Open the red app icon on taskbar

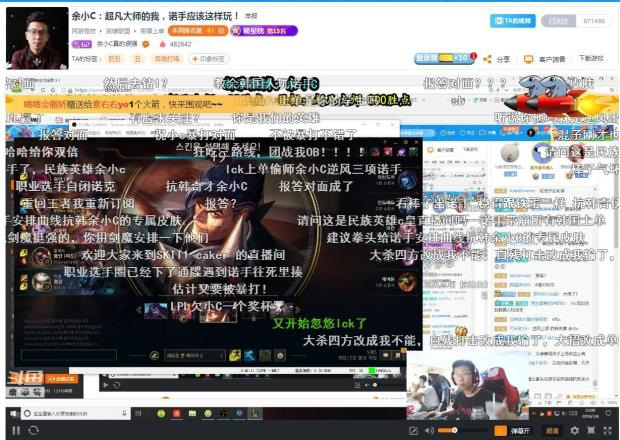click(x=176, y=414)
